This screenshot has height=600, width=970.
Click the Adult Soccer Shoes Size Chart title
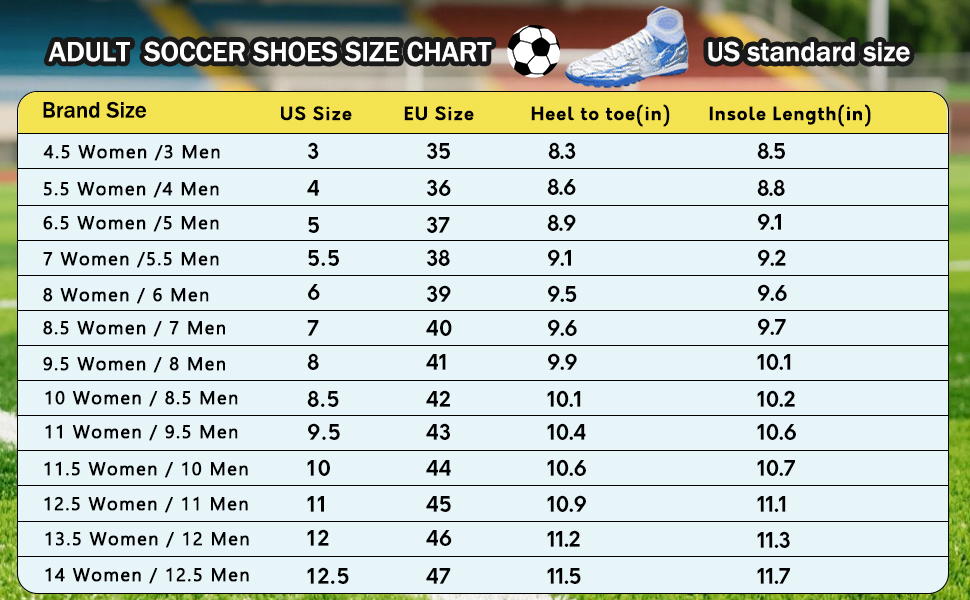point(270,52)
